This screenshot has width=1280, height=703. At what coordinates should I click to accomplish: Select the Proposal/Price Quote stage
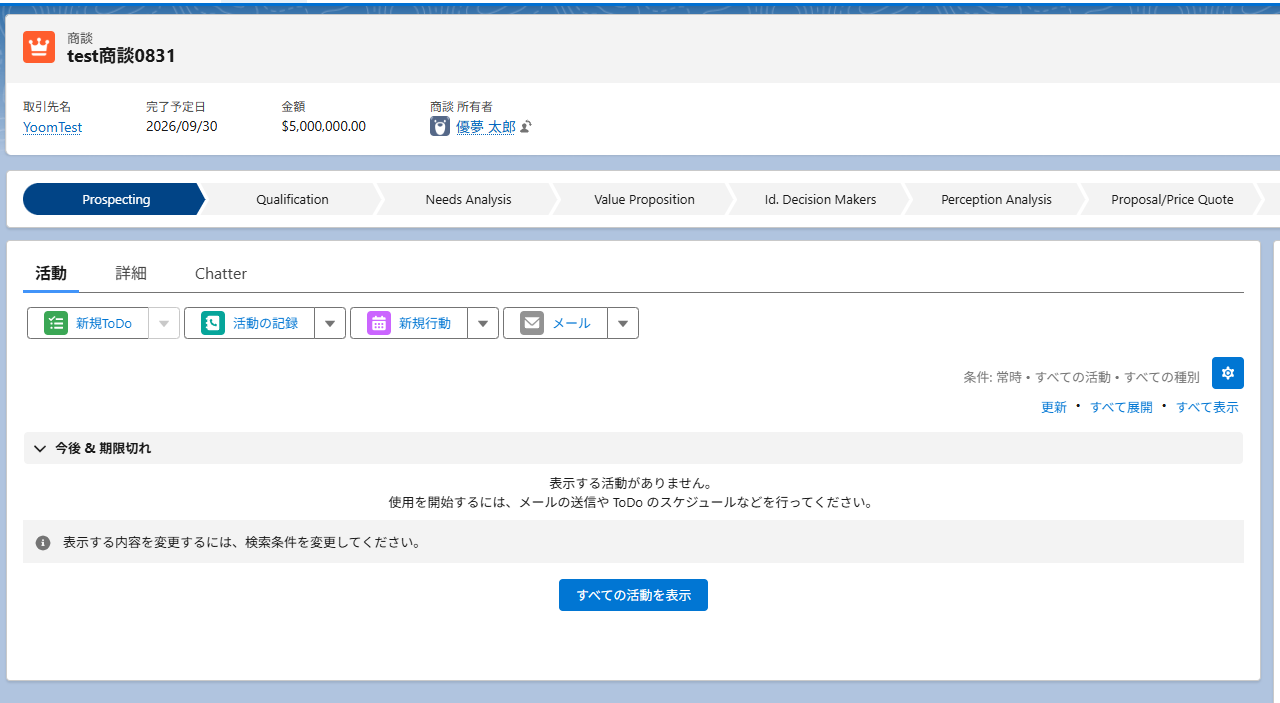(1172, 199)
